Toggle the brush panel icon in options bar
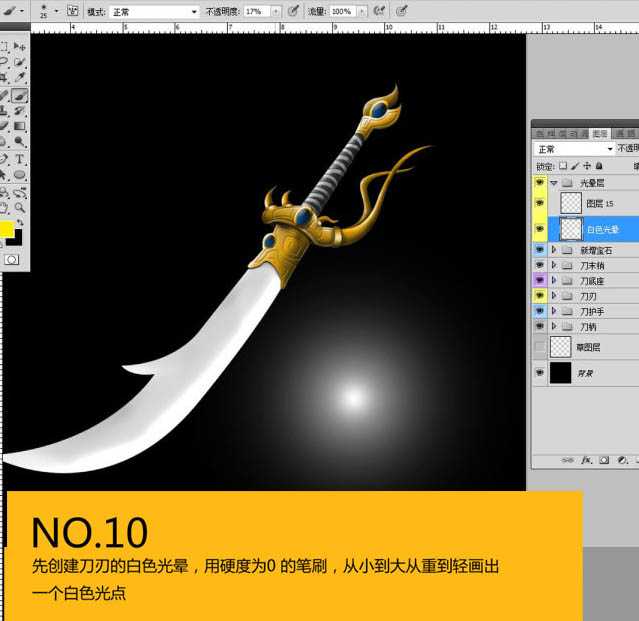 73,11
